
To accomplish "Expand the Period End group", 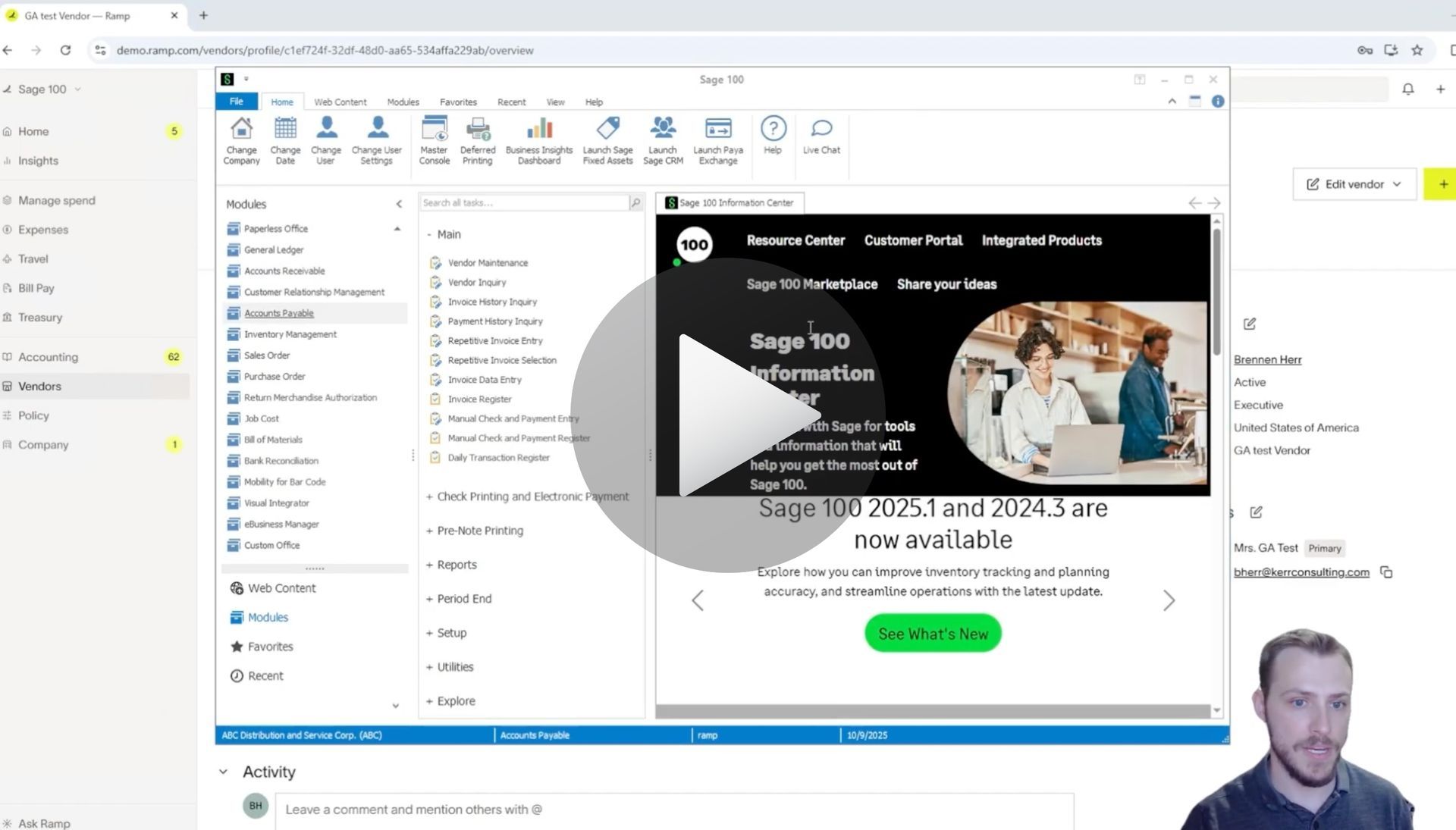I will (459, 599).
